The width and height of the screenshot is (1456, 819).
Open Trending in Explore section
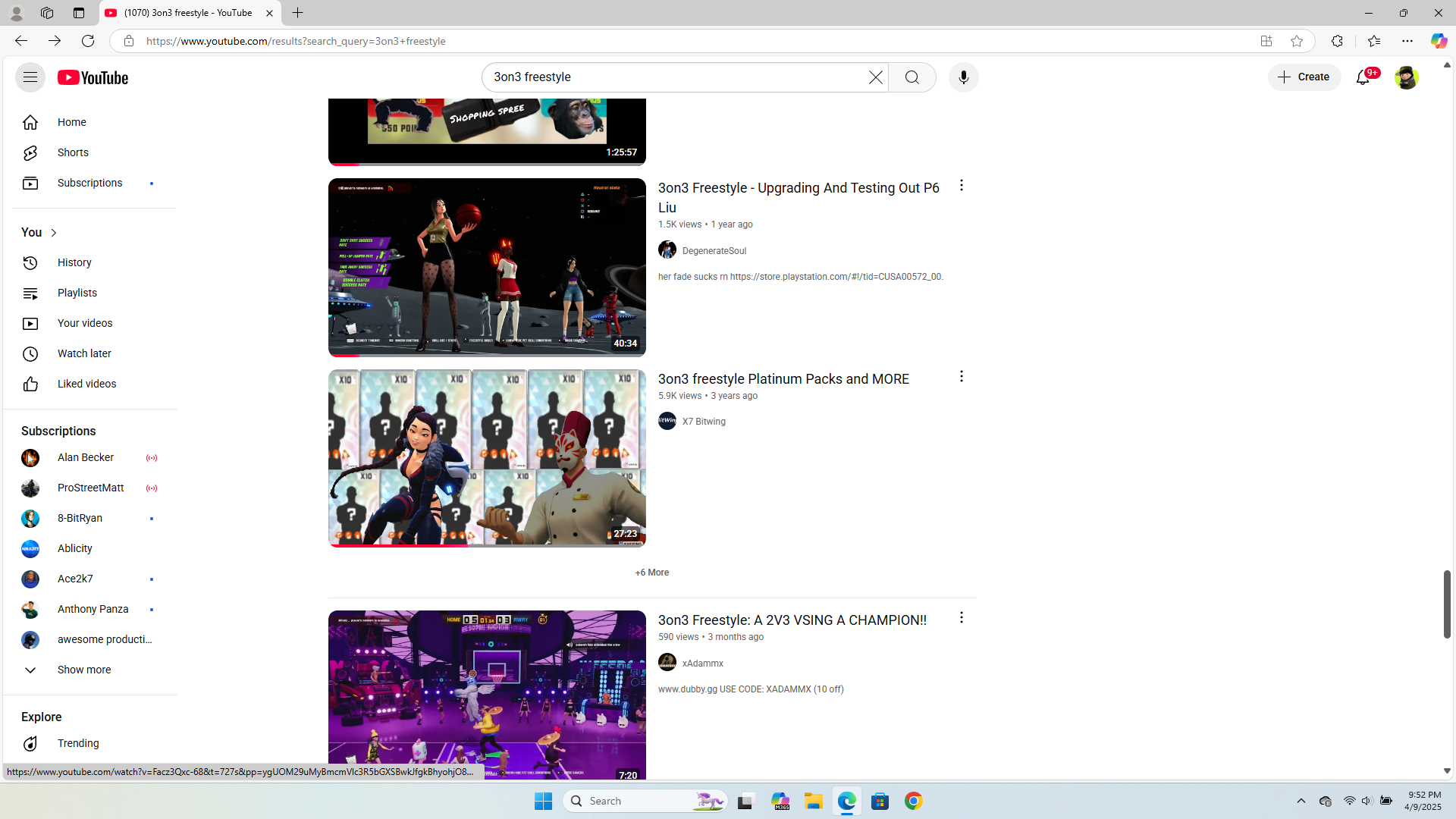pyautogui.click(x=89, y=743)
